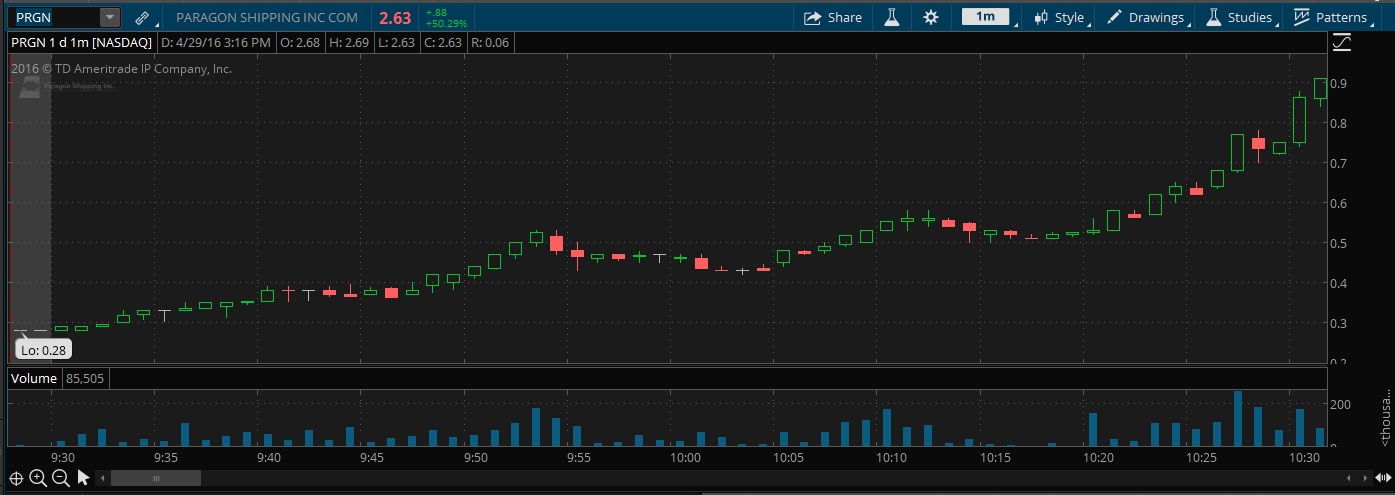Expand the Style dropdown
Image resolution: width=1395 pixels, height=495 pixels.
point(1060,17)
